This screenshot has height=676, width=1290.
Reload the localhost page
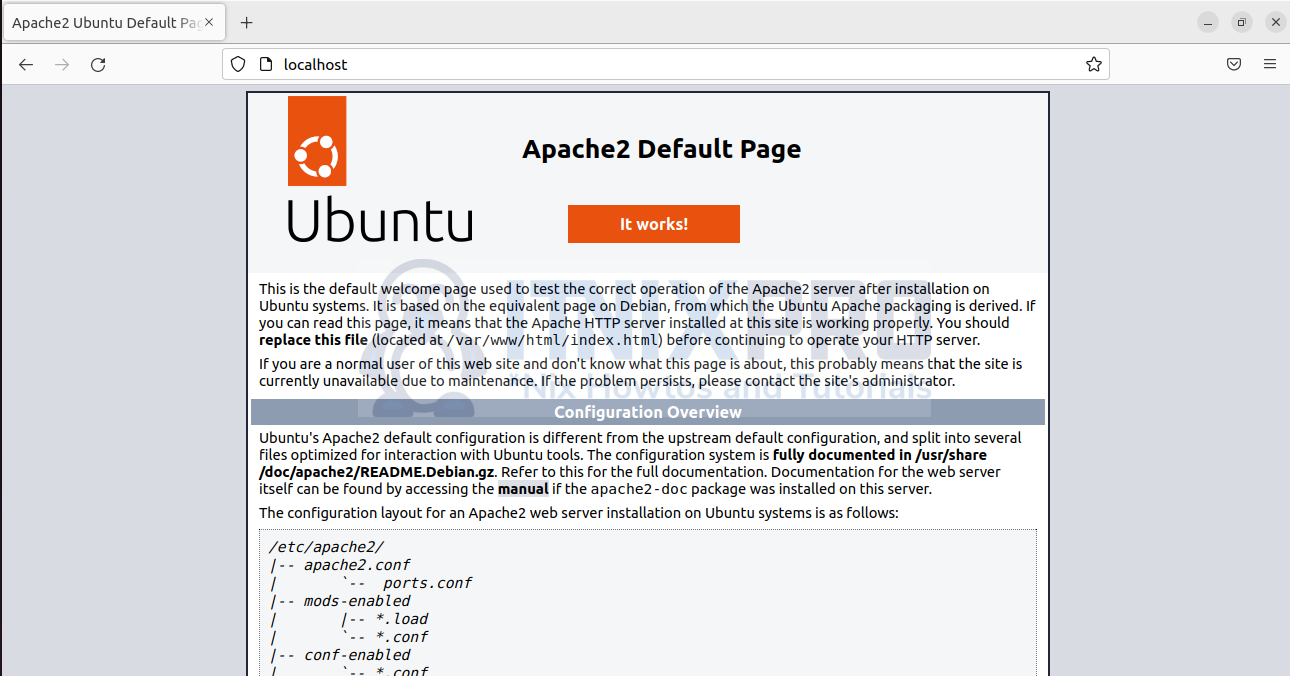point(98,64)
